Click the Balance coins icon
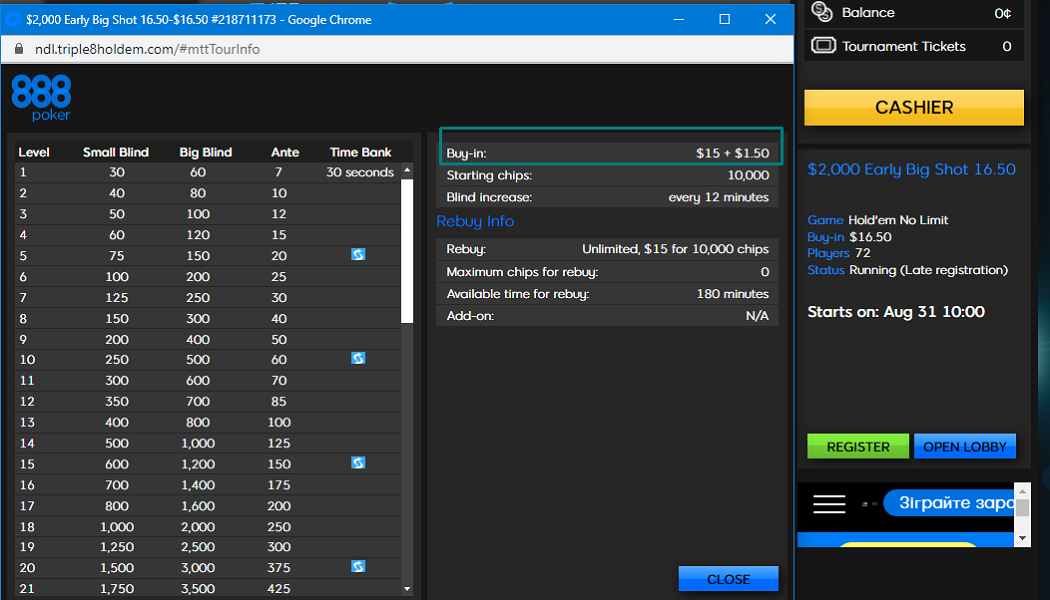This screenshot has width=1050, height=600. pyautogui.click(x=822, y=12)
